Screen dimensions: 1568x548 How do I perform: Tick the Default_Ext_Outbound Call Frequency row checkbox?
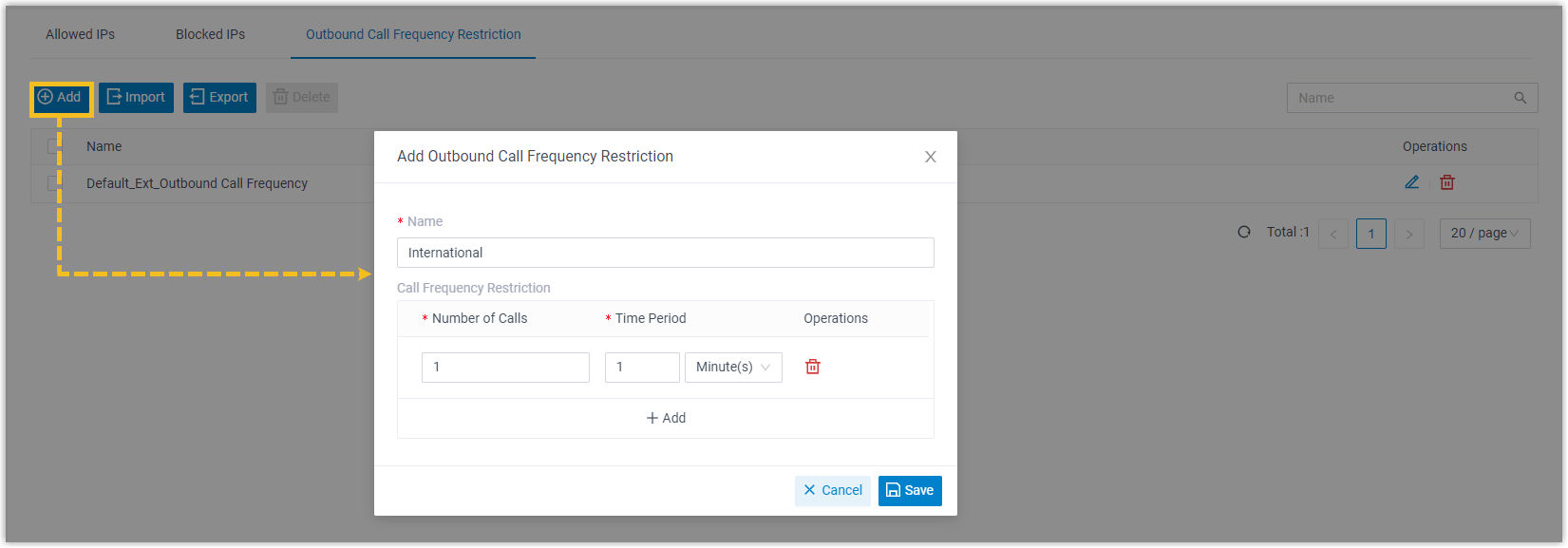(x=54, y=183)
